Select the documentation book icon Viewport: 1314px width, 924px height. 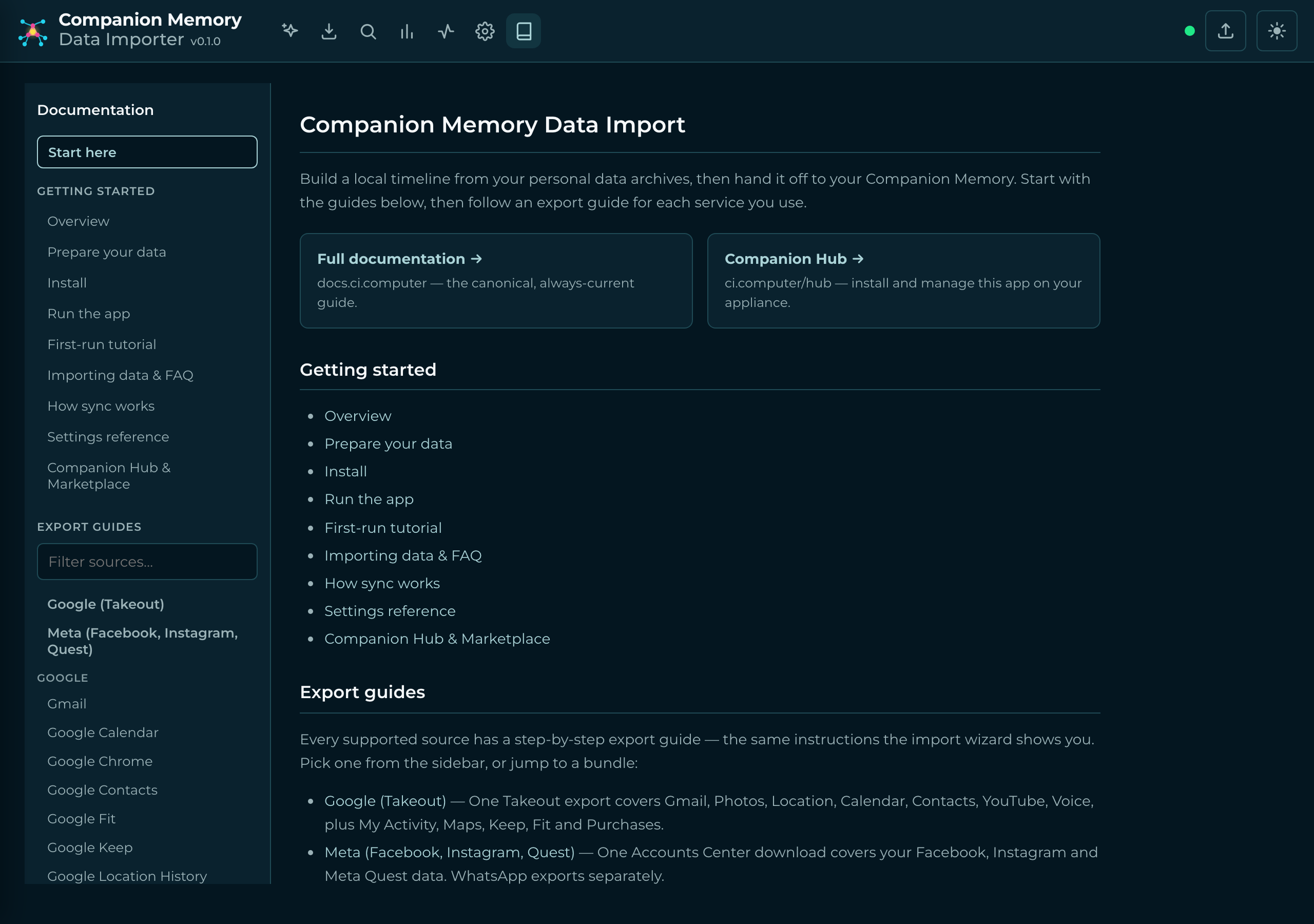524,31
